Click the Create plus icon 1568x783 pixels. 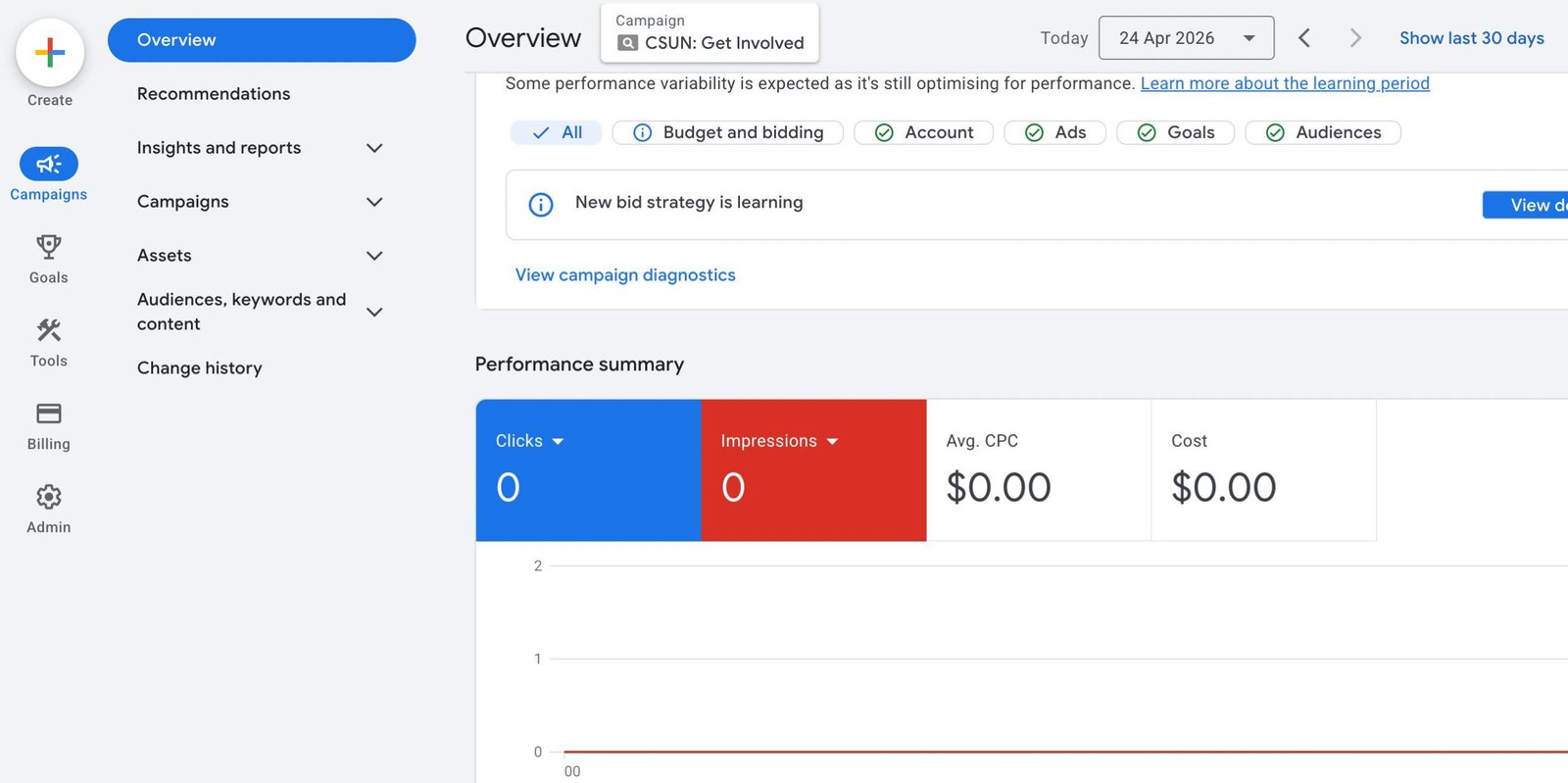coord(50,52)
